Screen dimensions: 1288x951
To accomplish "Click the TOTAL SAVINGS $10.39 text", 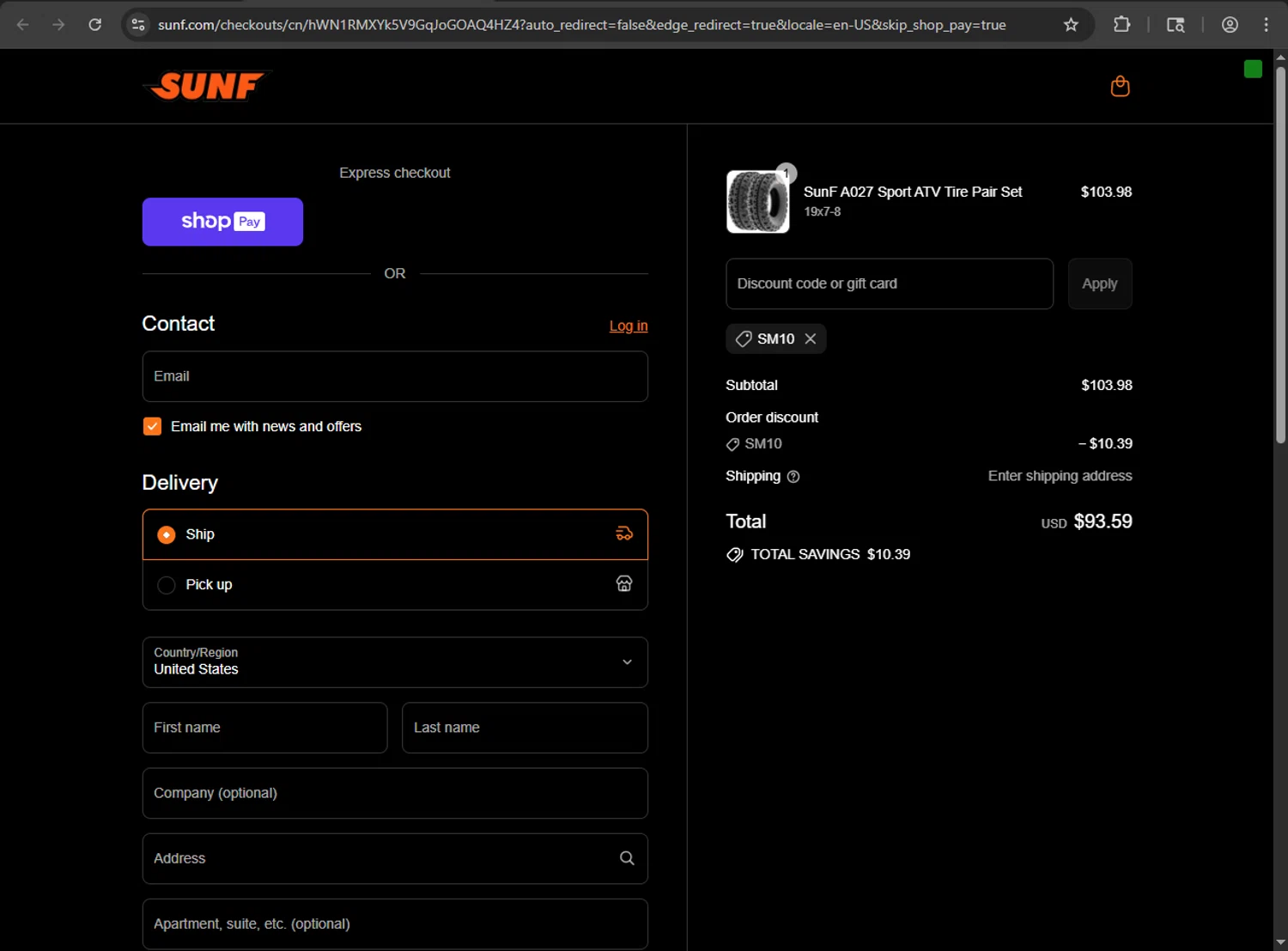I will [830, 554].
